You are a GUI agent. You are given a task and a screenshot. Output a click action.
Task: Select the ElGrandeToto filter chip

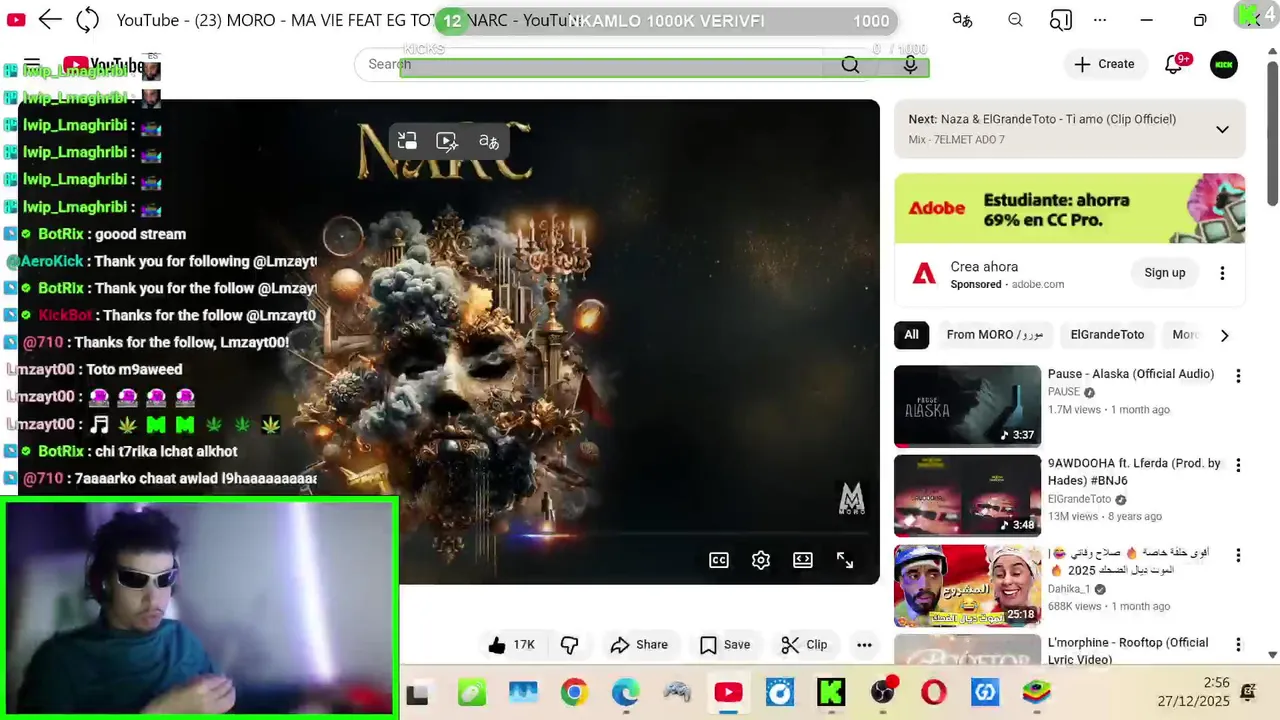pos(1107,335)
